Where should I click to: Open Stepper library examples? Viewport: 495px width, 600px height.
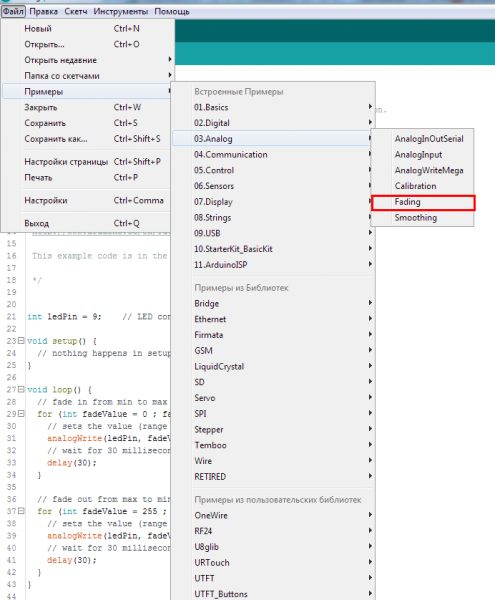(x=273, y=429)
